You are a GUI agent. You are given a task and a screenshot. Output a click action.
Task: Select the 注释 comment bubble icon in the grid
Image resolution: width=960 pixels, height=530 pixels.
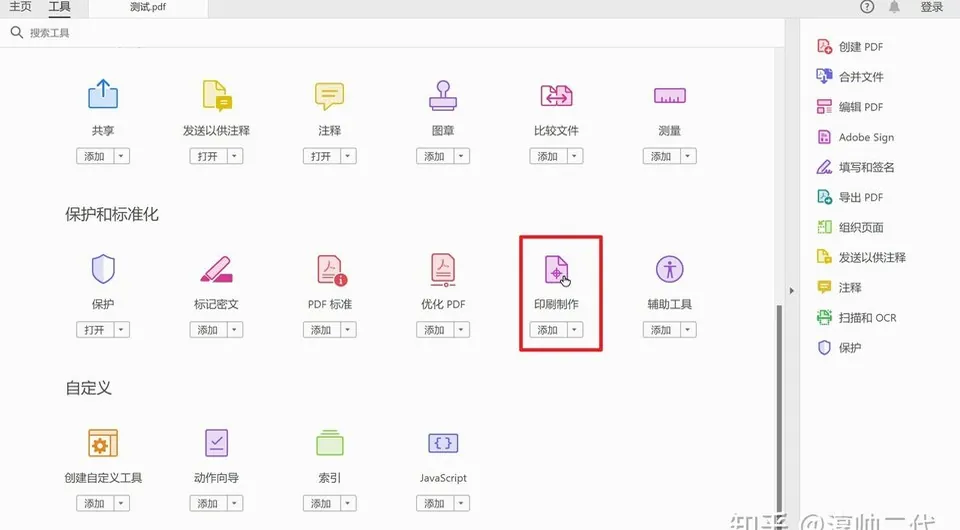point(329,96)
